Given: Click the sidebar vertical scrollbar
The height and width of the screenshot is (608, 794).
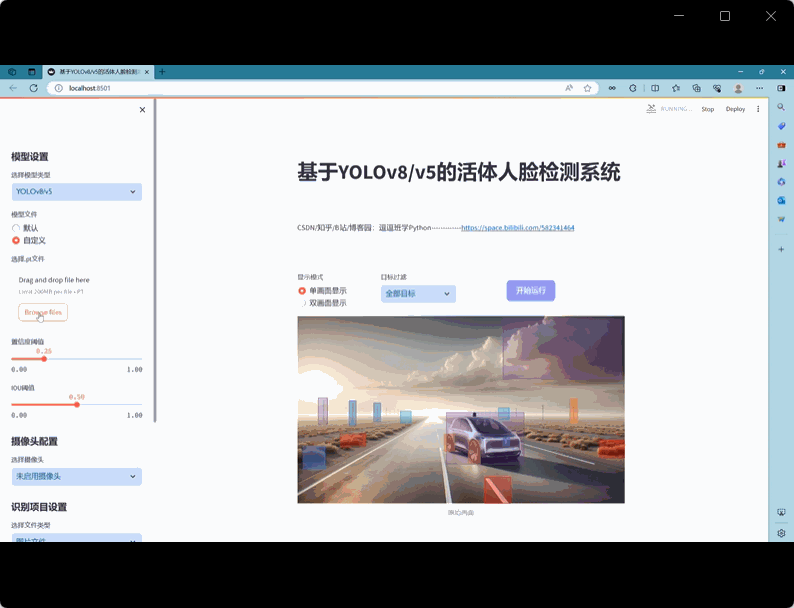Looking at the screenshot, I should click(155, 261).
